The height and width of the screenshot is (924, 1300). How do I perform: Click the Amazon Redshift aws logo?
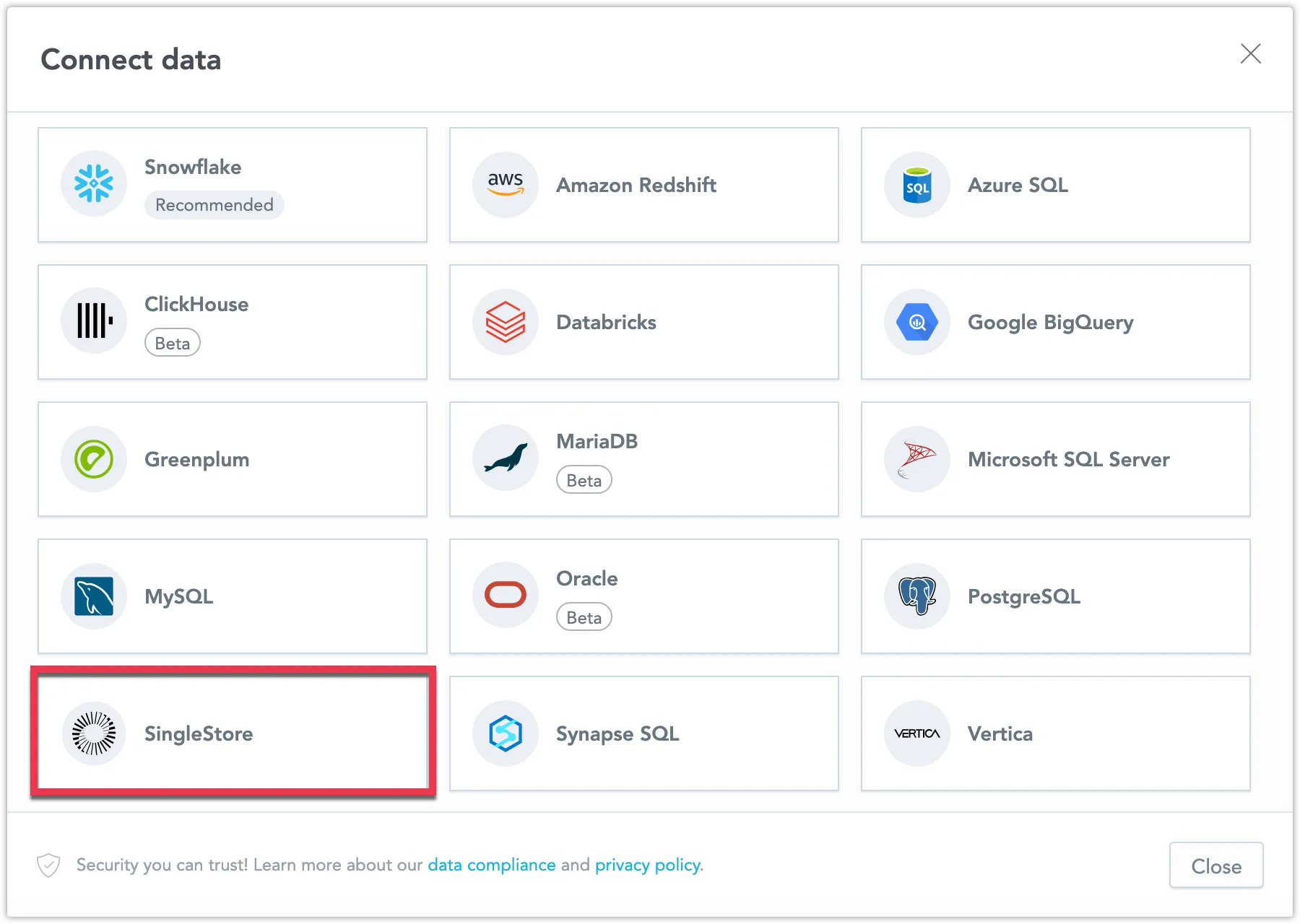point(505,184)
